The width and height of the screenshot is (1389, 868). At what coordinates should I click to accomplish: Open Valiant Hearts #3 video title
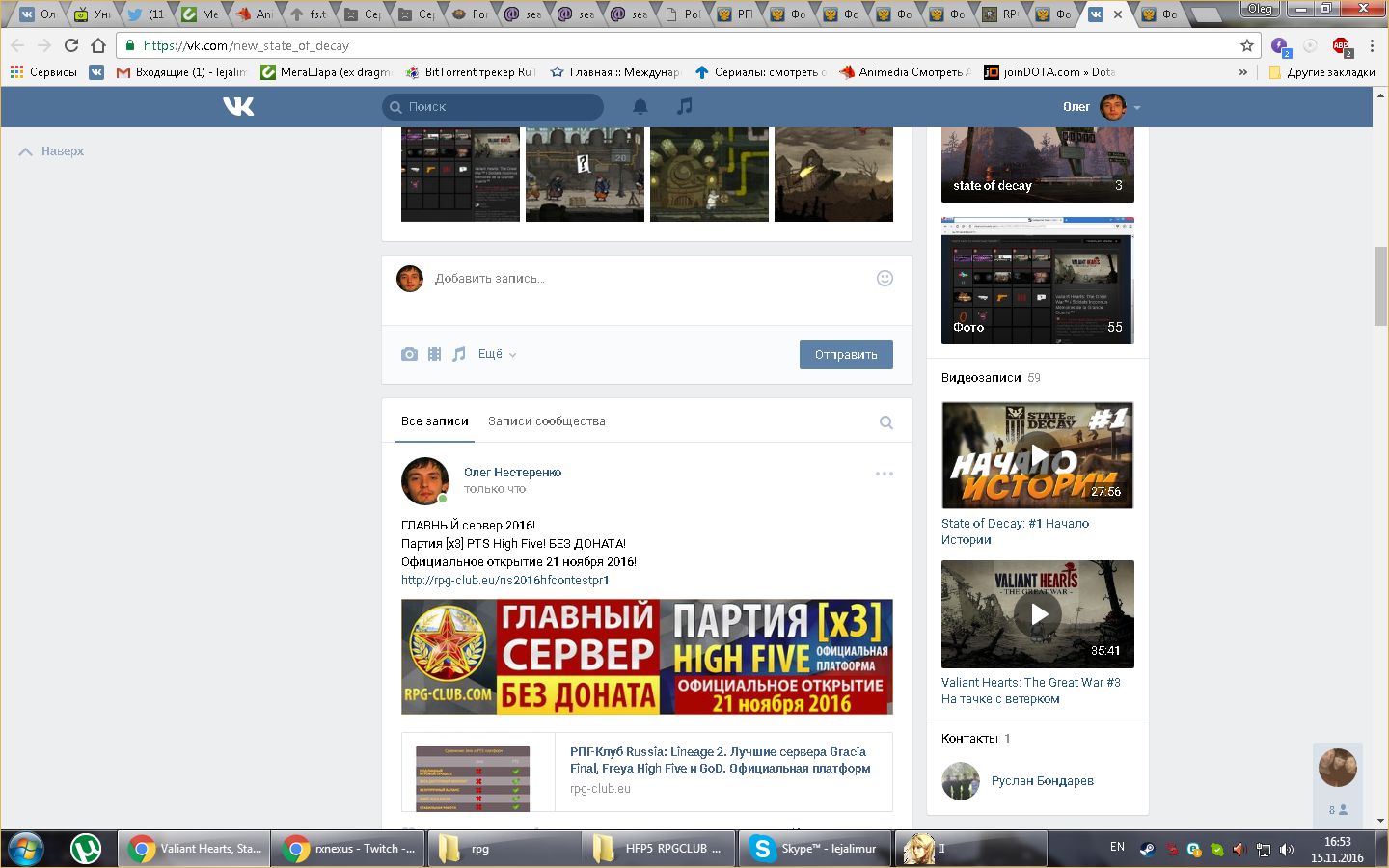pos(1030,691)
